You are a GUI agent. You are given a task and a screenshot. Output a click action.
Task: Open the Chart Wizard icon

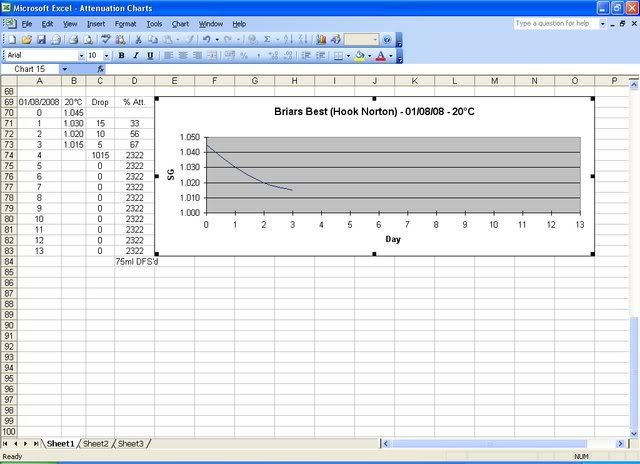pyautogui.click(x=321, y=40)
